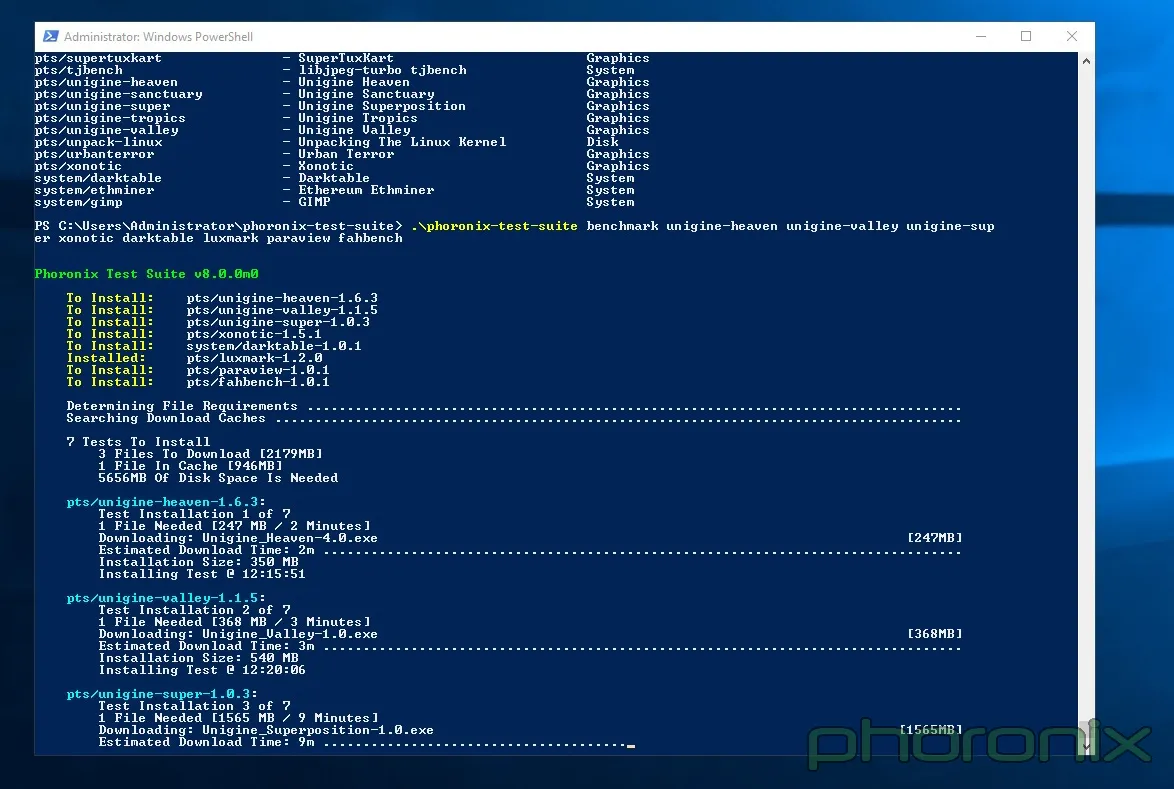This screenshot has height=789, width=1174.
Task: Minimize the PowerShell window
Action: click(x=979, y=36)
